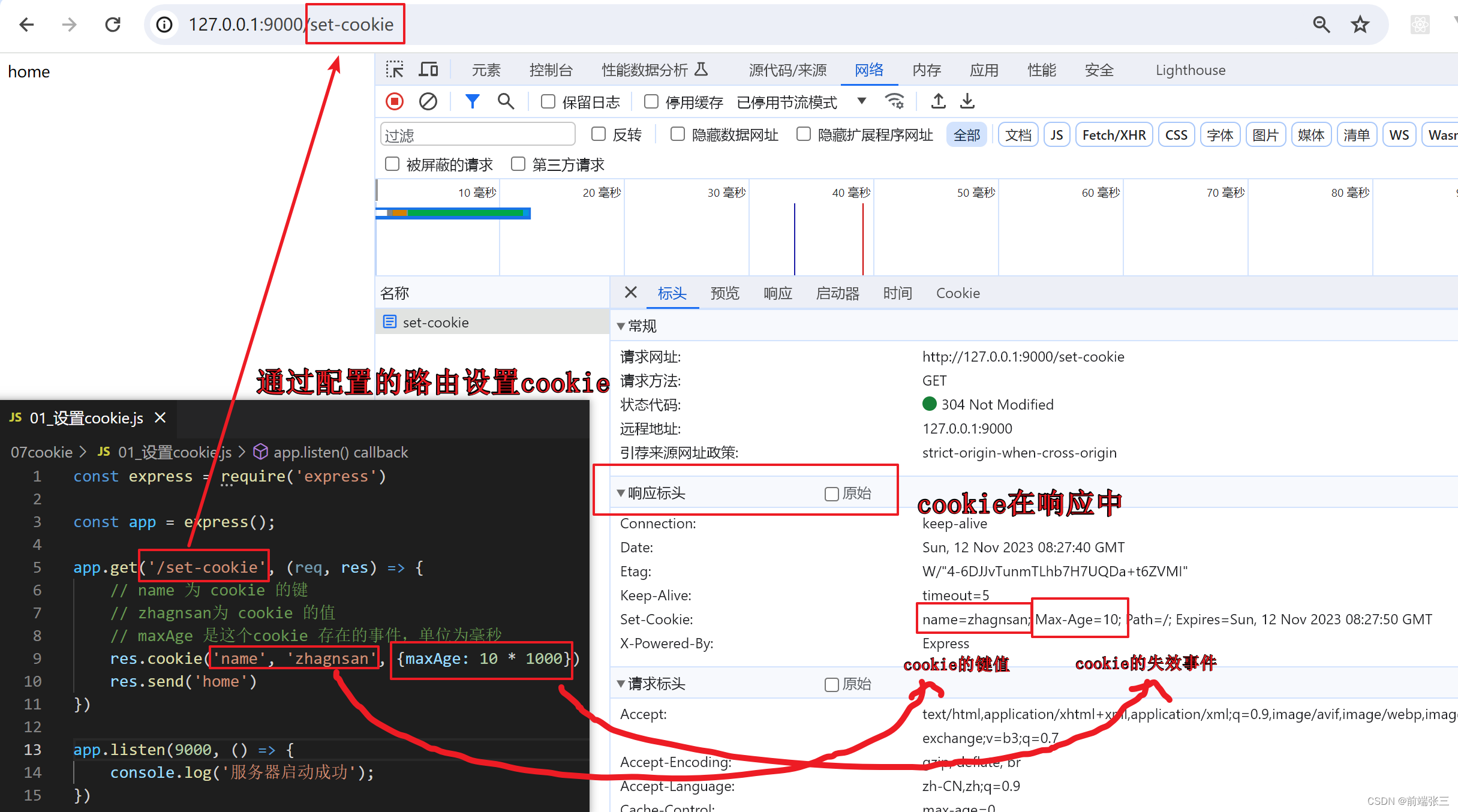Click the browser back arrow
Screen dimensions: 1458x812
click(x=26, y=25)
